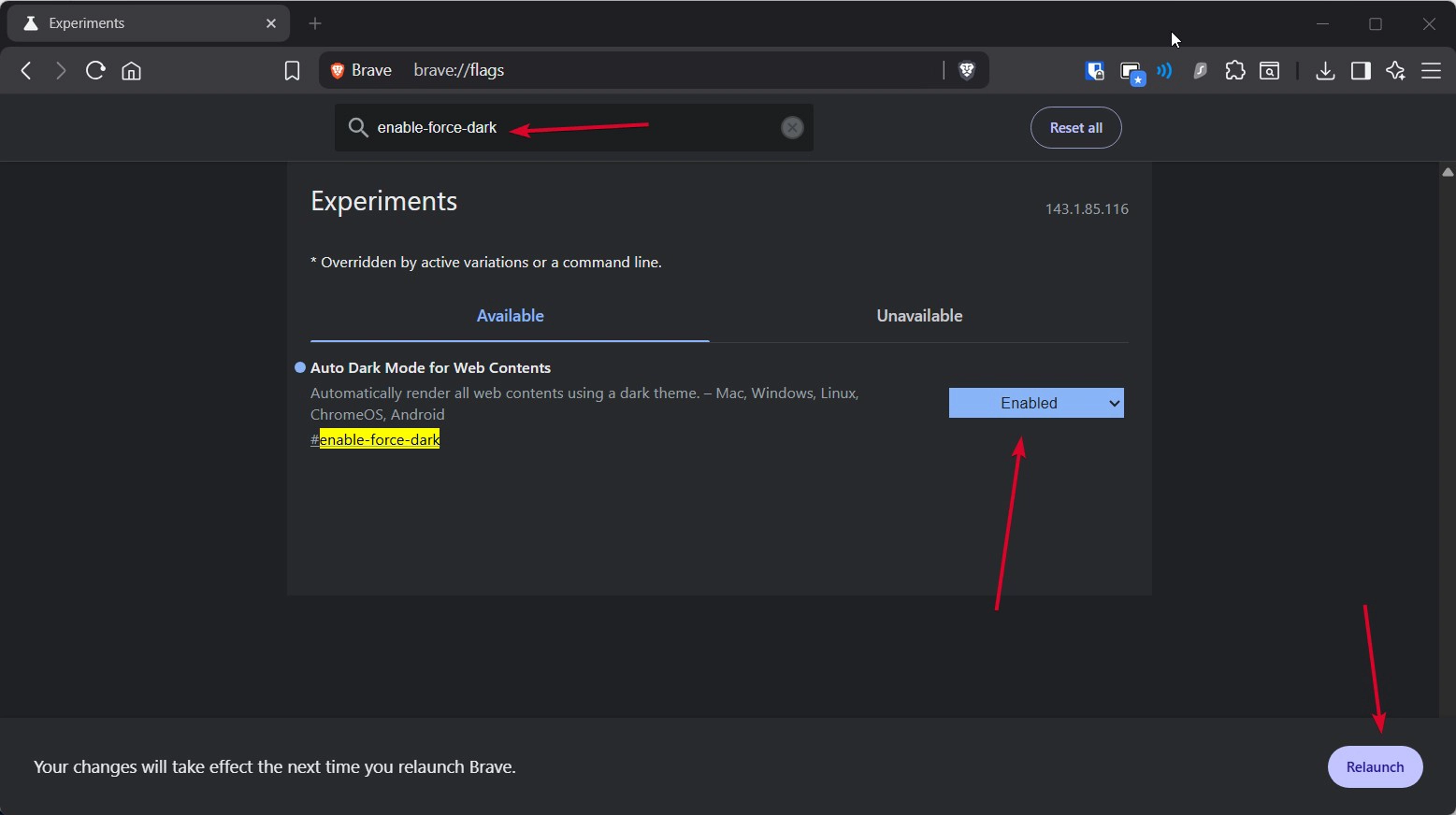Reload the flags page
The image size is (1456, 815).
pos(95,70)
